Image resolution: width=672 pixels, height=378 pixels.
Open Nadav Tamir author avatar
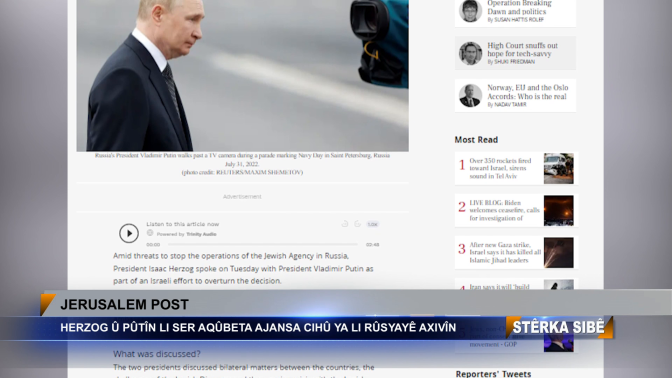point(470,96)
